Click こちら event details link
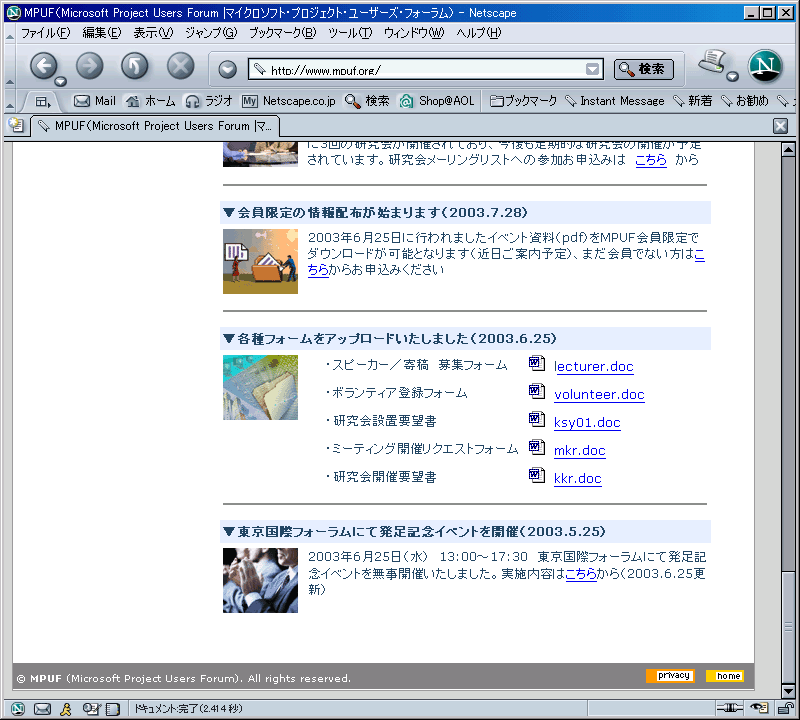The height and width of the screenshot is (720, 800). [581, 574]
